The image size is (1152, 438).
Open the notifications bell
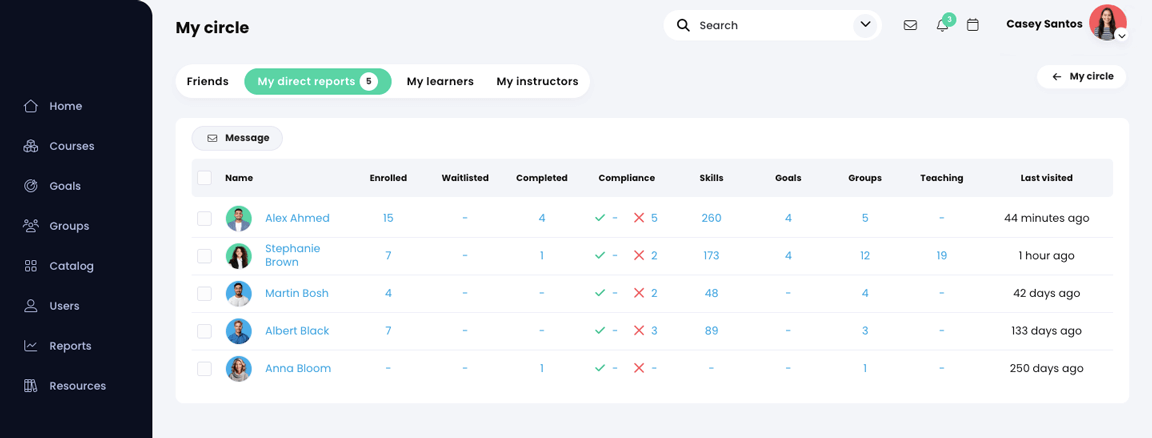pos(942,25)
